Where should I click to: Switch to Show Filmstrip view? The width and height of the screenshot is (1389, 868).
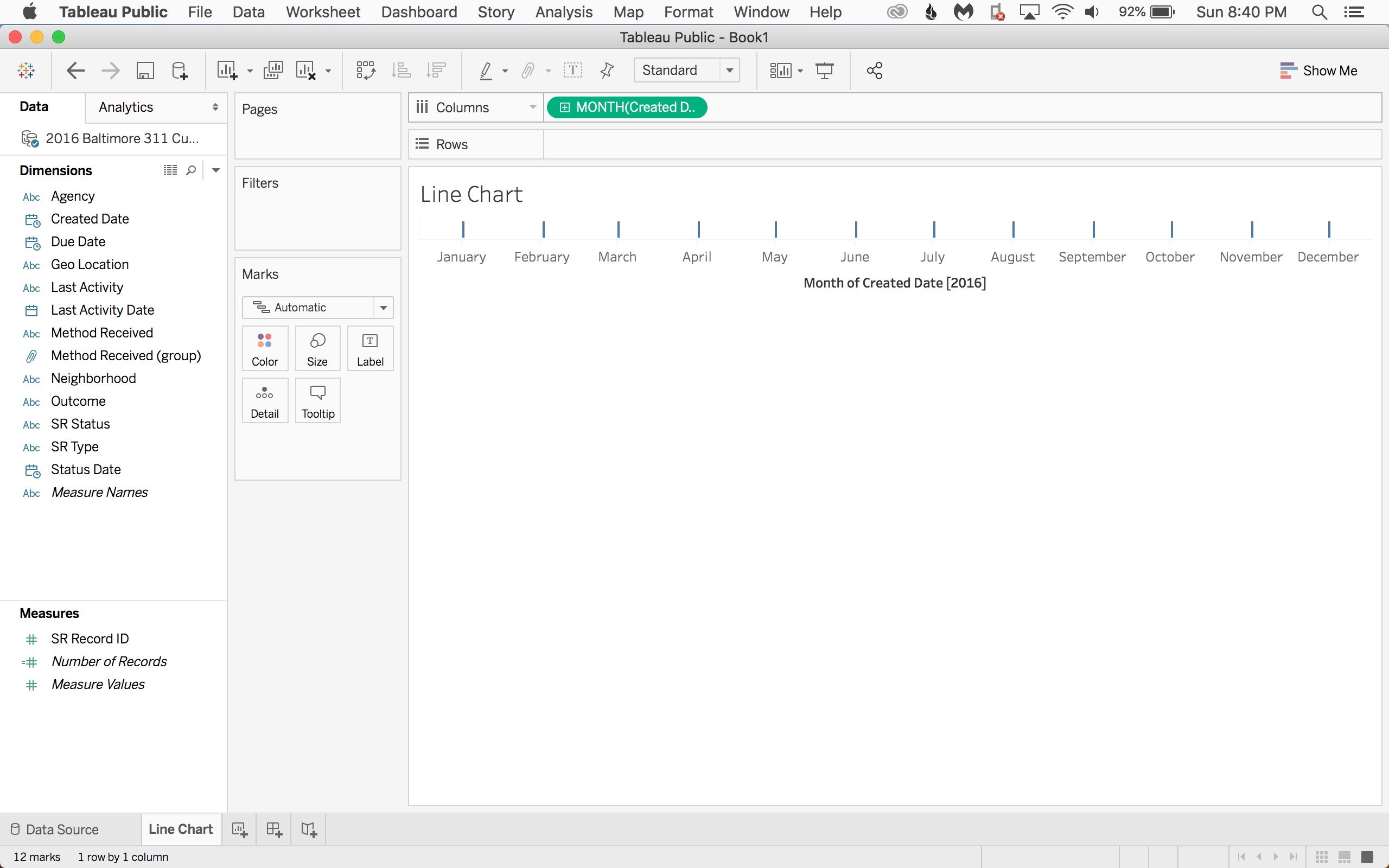pyautogui.click(x=1344, y=857)
